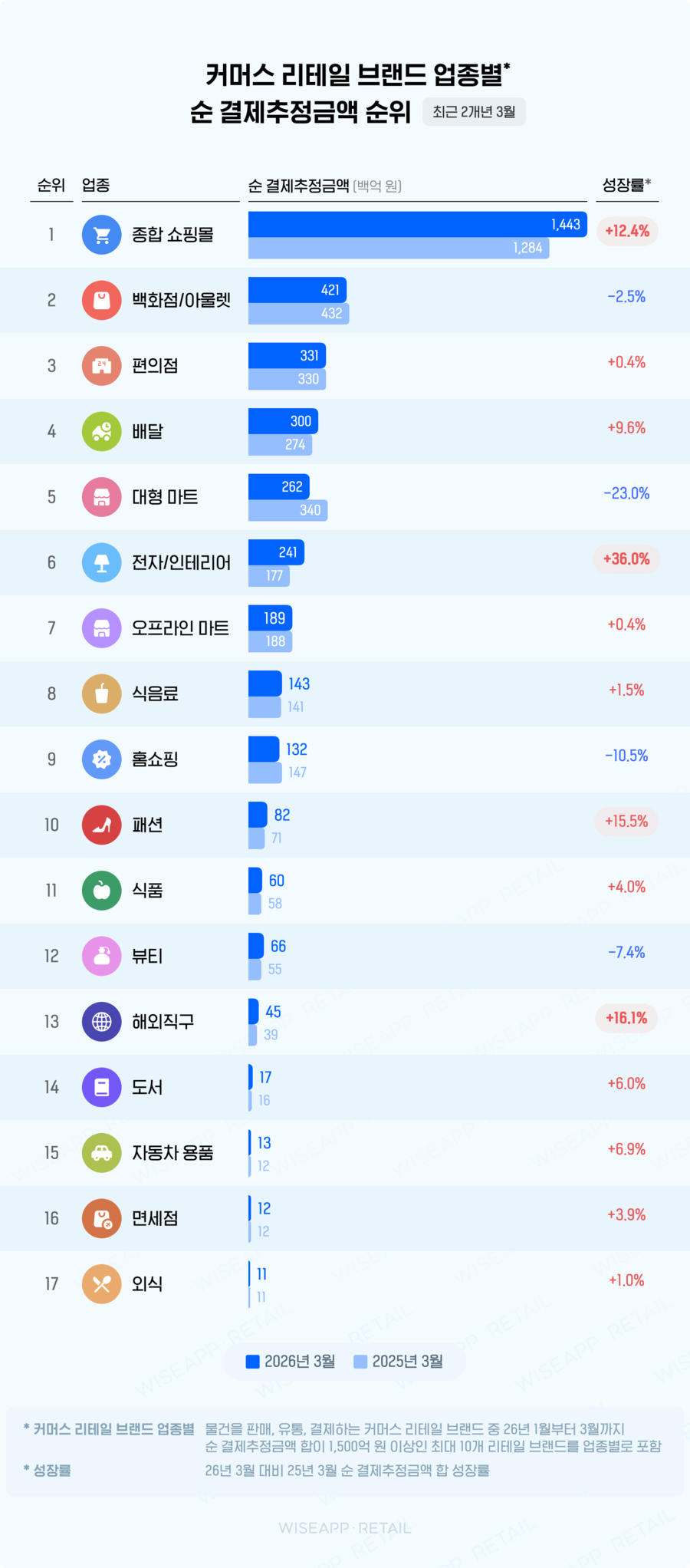
Task: Click the 1,443 bar for 종합 쇼핑몰
Action: pos(417,224)
